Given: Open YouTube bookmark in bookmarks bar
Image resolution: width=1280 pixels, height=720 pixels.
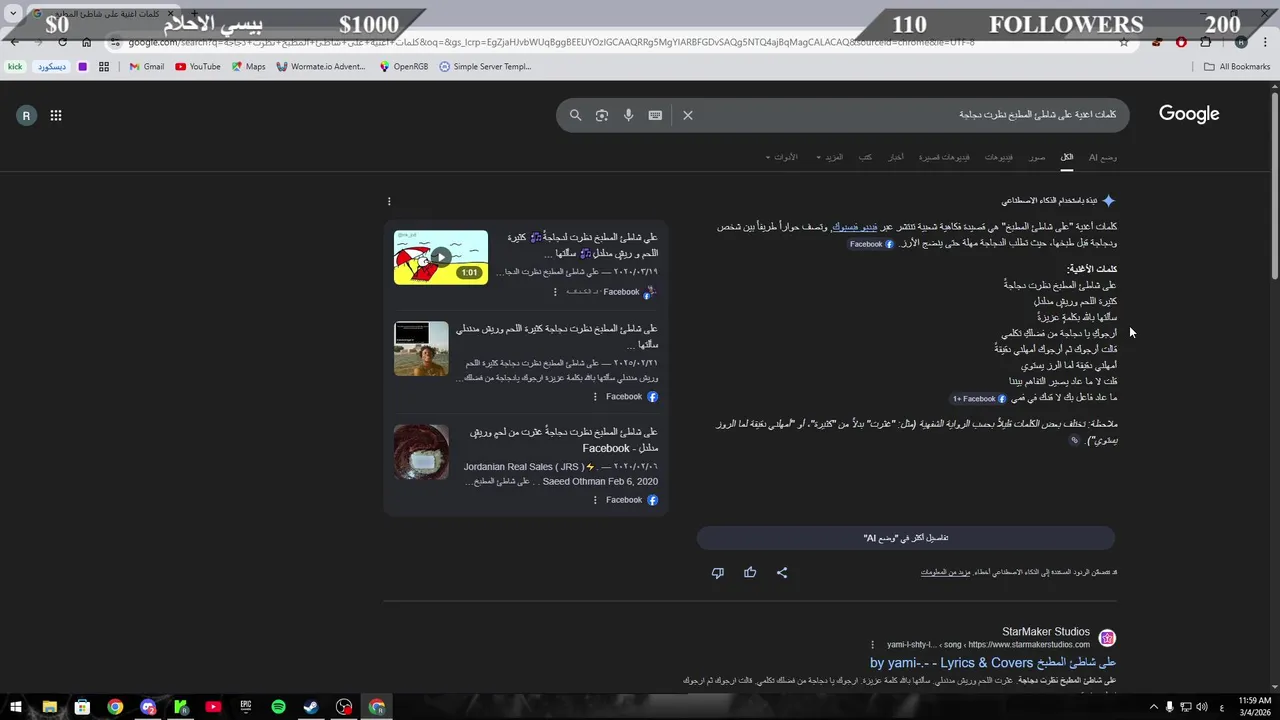Looking at the screenshot, I should point(197,67).
